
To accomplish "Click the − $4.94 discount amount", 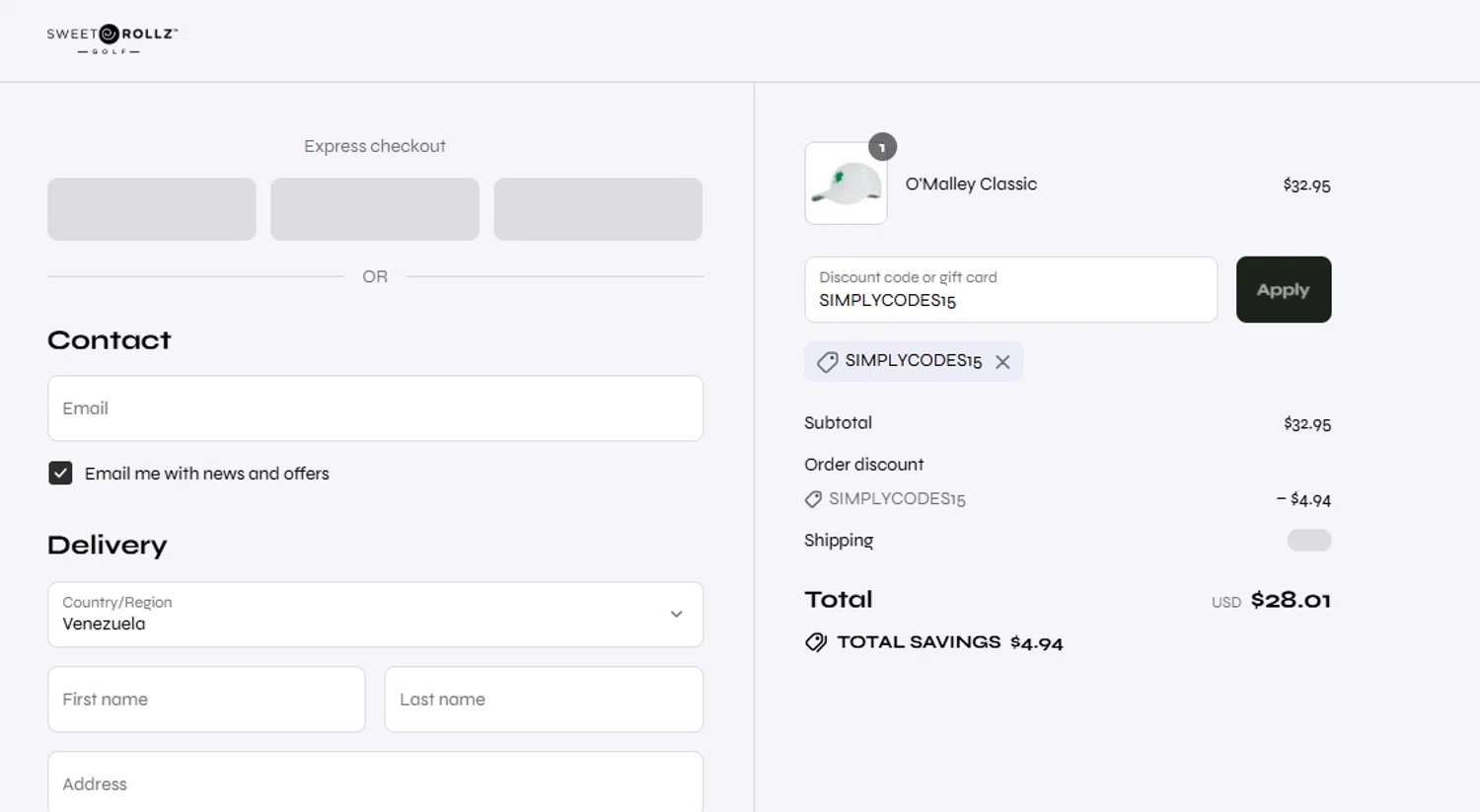I will coord(1303,500).
